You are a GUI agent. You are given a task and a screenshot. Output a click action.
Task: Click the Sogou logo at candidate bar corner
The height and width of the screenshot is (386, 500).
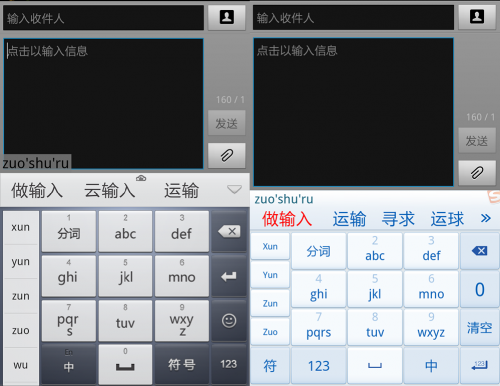494,197
